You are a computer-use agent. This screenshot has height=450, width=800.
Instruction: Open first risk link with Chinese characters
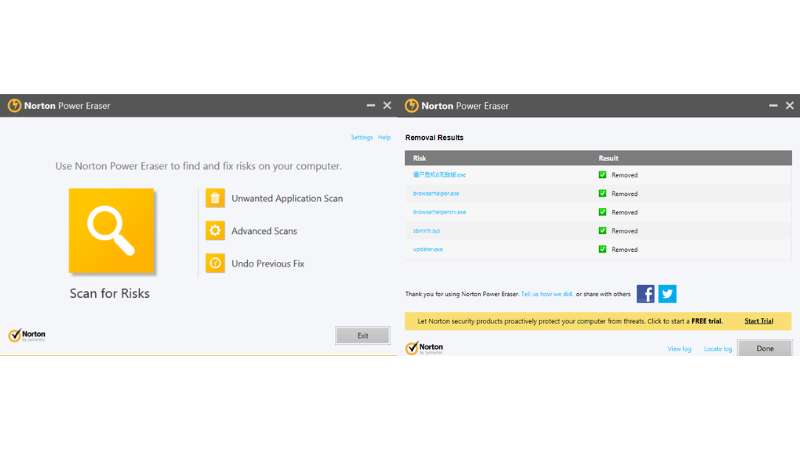pos(439,174)
